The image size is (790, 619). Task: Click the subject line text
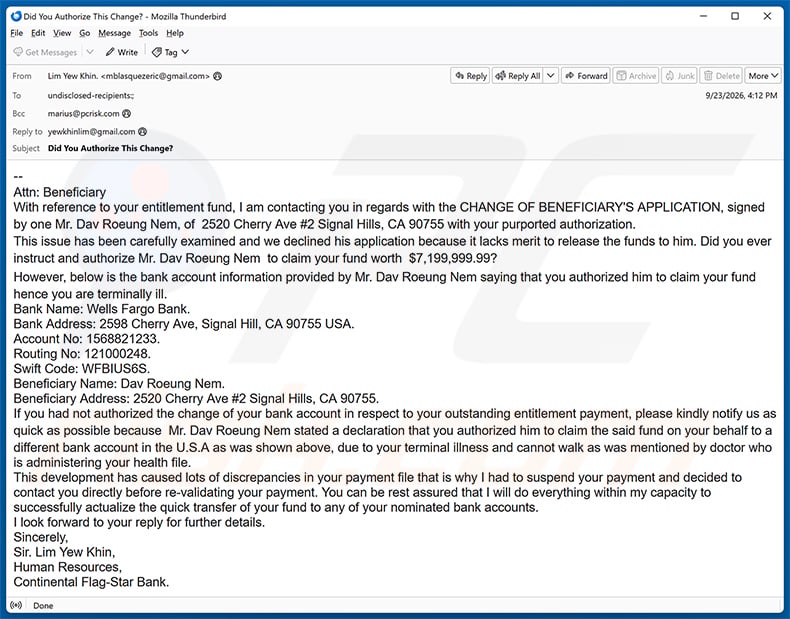(110, 148)
